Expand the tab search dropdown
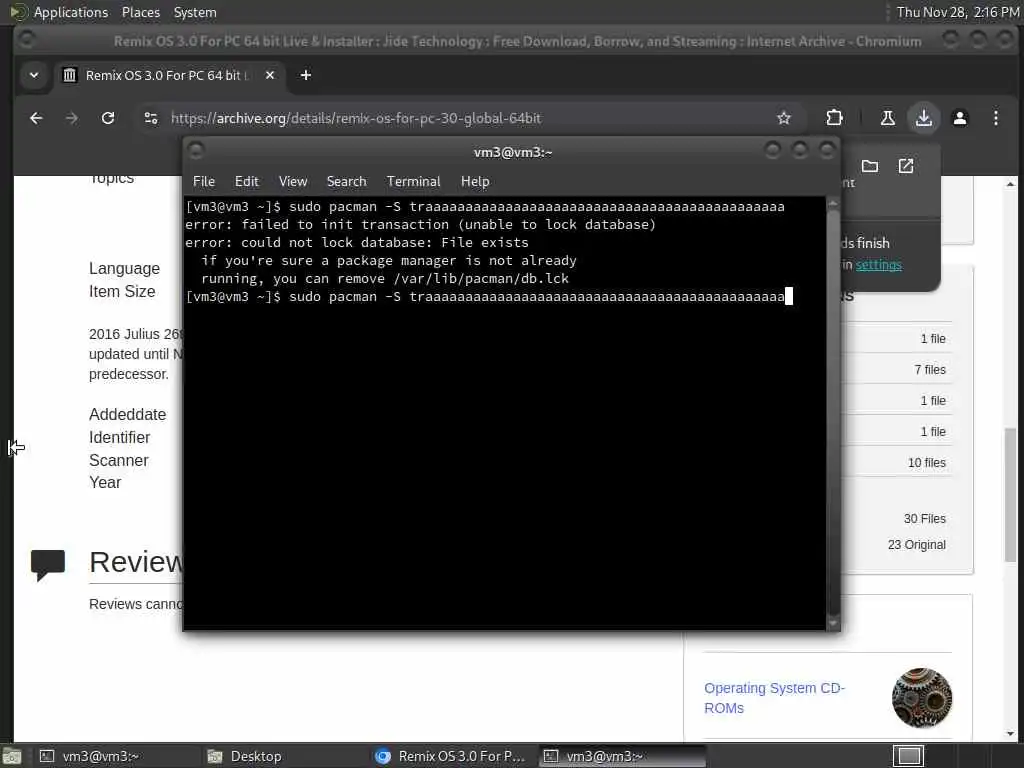The height and width of the screenshot is (768, 1024). coord(34,75)
